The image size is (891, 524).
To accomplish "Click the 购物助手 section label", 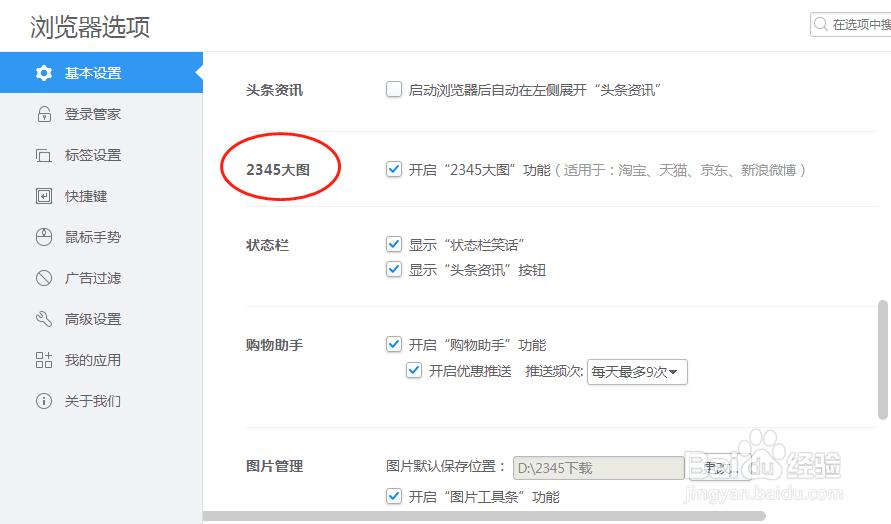I will (x=274, y=345).
